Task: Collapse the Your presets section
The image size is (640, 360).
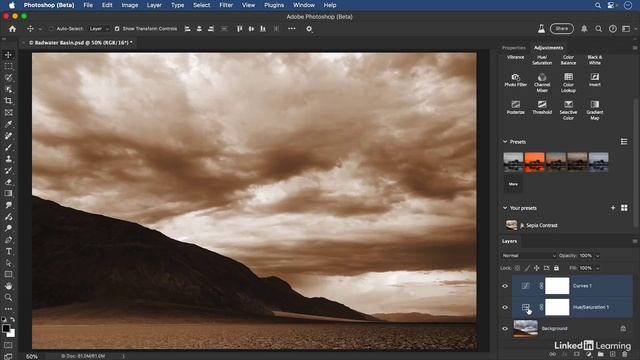Action: [x=505, y=208]
